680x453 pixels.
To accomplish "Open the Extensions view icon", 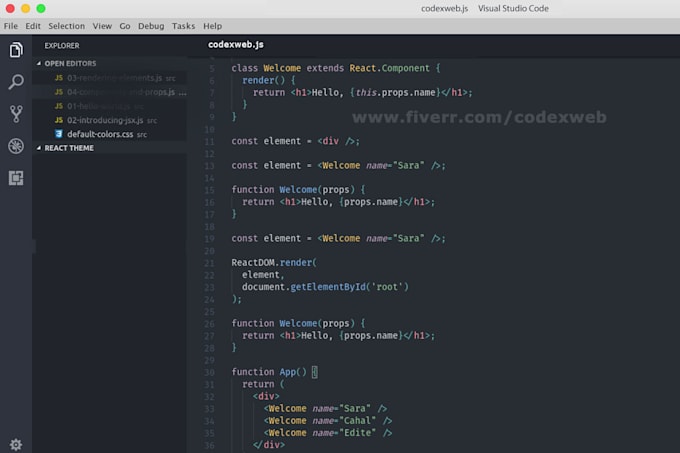I will pyautogui.click(x=16, y=178).
